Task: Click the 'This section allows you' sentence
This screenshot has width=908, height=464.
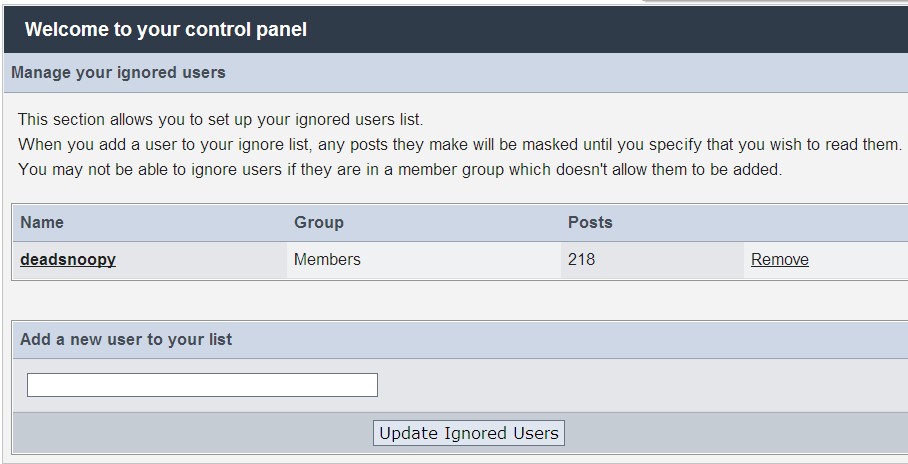Action: (x=221, y=120)
